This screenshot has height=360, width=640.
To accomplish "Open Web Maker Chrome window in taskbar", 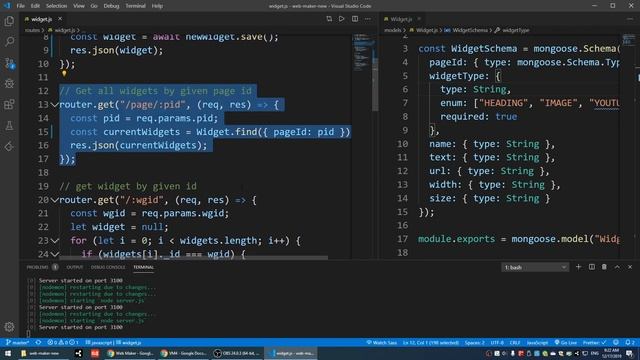I will [x=131, y=353].
